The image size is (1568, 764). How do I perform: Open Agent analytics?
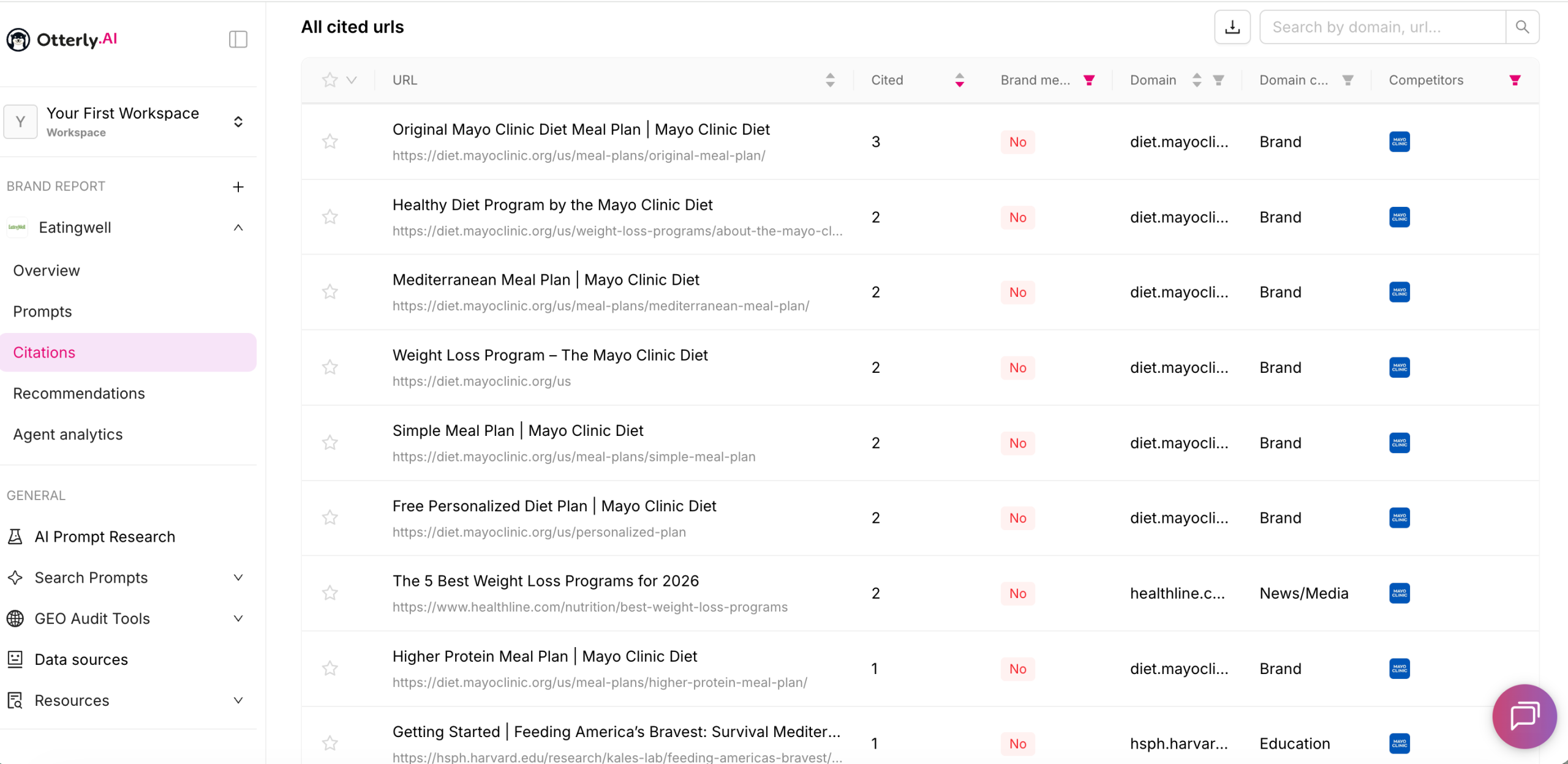click(68, 434)
